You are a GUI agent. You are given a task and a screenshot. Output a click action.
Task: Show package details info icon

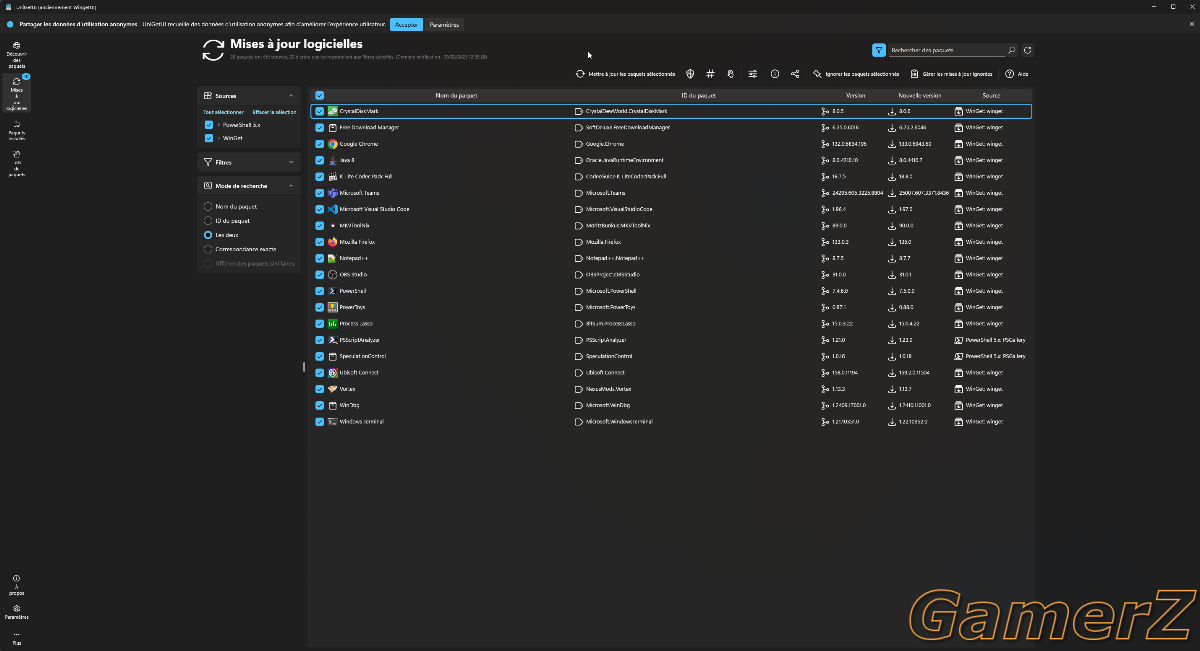[x=775, y=74]
